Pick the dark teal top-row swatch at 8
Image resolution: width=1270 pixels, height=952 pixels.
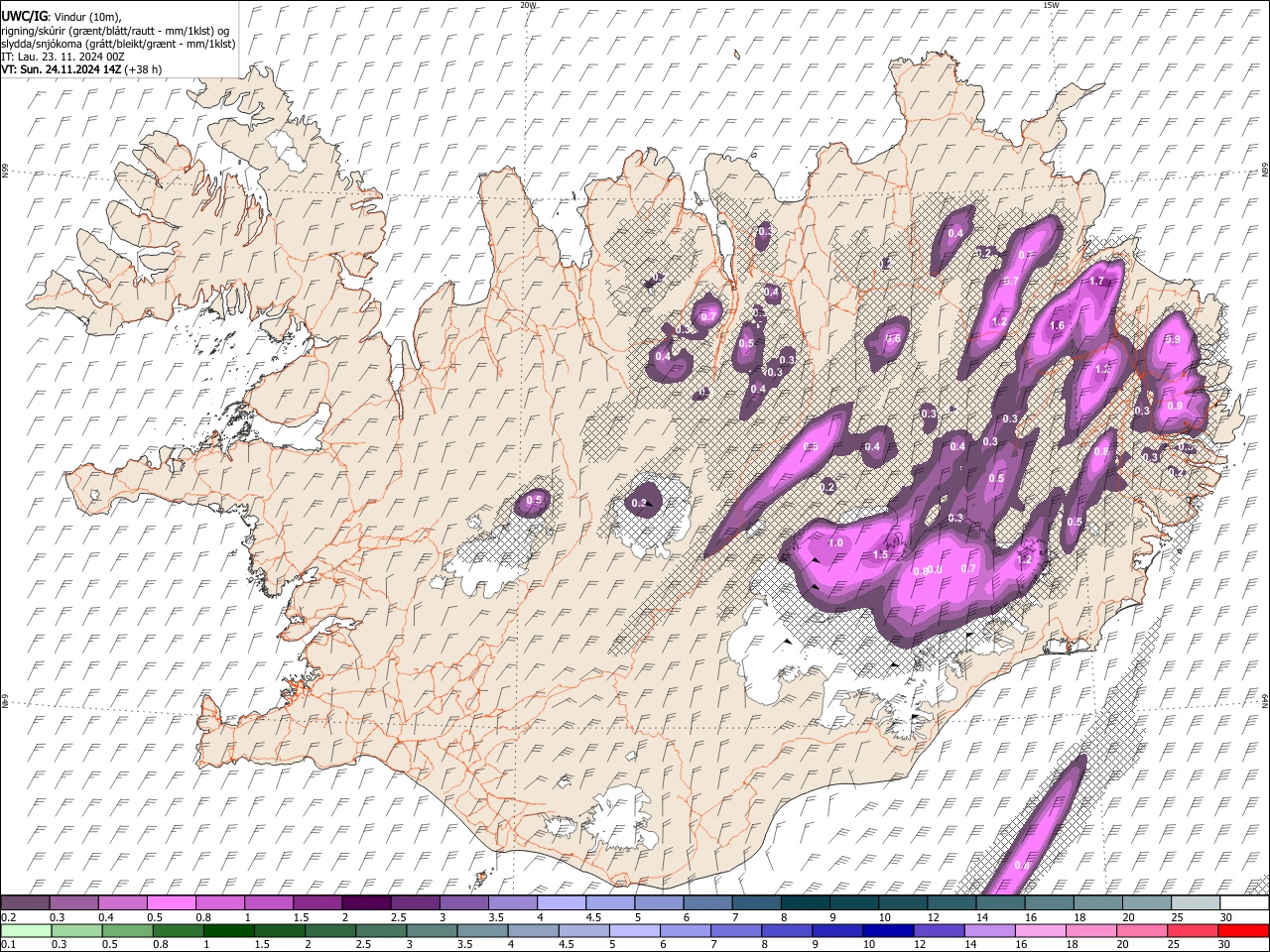coord(805,902)
